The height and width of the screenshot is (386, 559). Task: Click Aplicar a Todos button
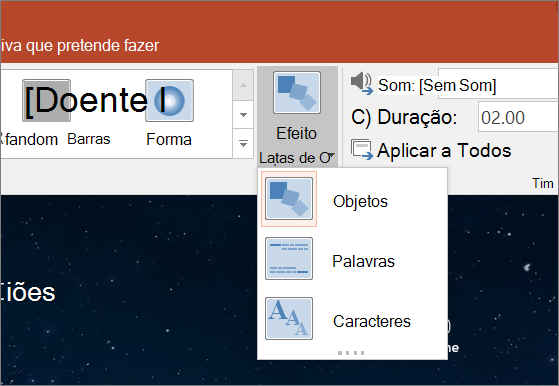click(x=431, y=150)
